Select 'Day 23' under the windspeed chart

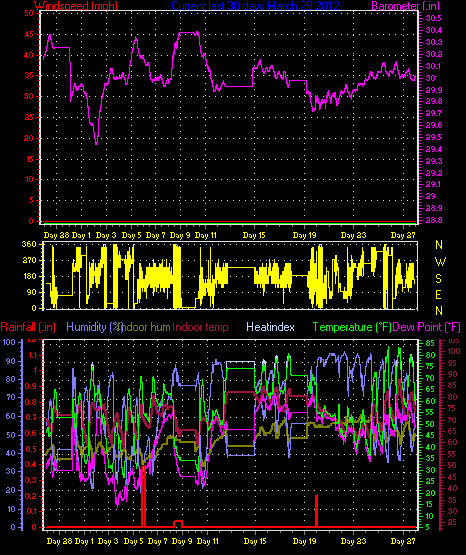[x=353, y=235]
